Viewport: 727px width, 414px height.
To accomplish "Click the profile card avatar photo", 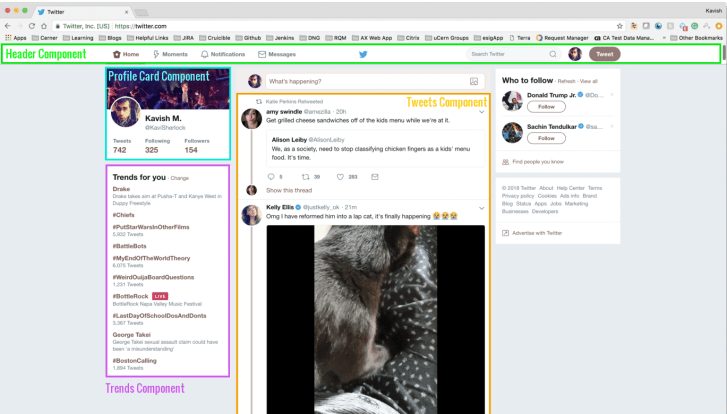I will pyautogui.click(x=126, y=112).
